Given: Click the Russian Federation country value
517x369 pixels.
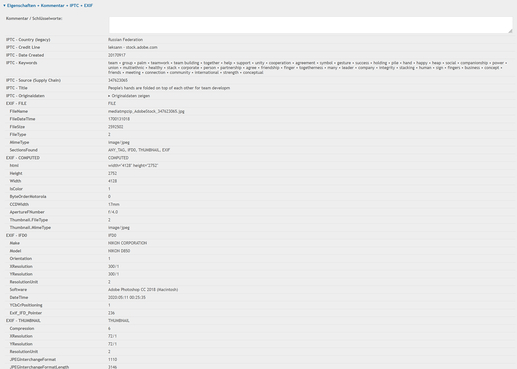Looking at the screenshot, I should 125,40.
